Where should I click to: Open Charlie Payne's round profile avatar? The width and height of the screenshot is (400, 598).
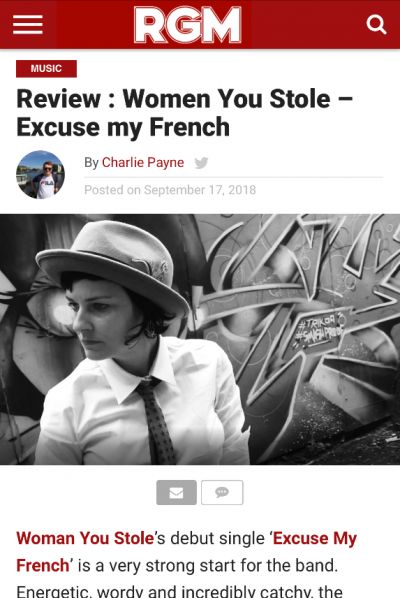(x=40, y=175)
